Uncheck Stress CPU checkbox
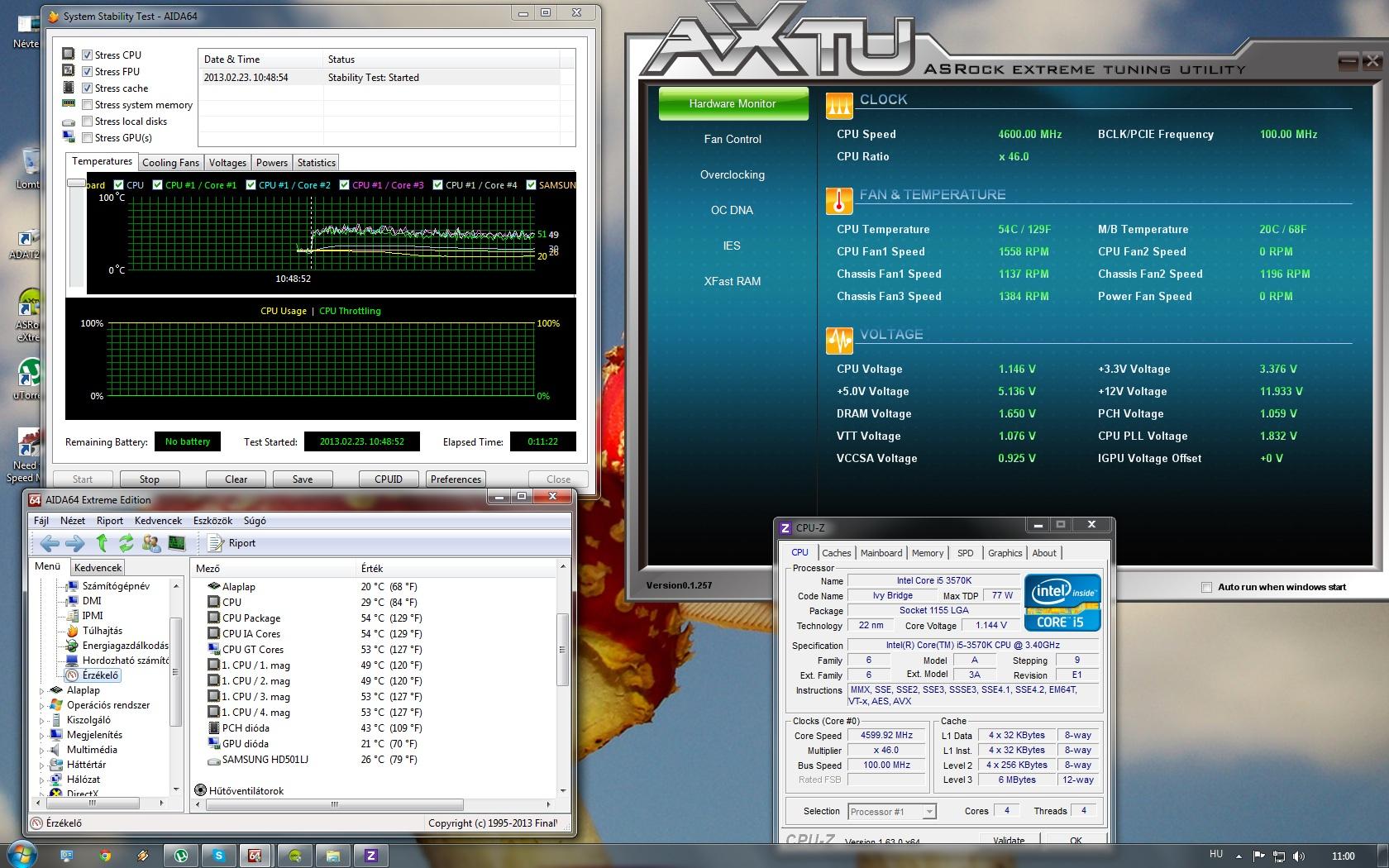 (x=87, y=55)
